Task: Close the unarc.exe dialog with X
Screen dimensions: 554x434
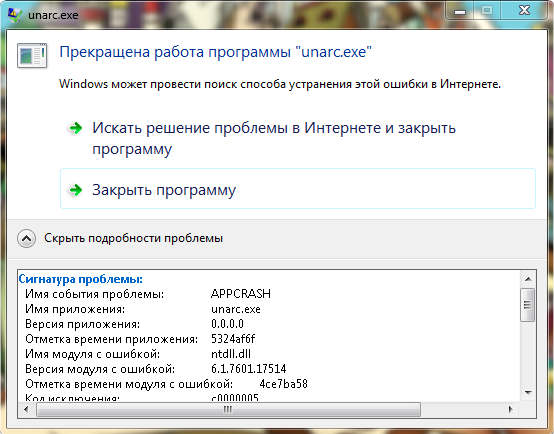Action: 525,11
